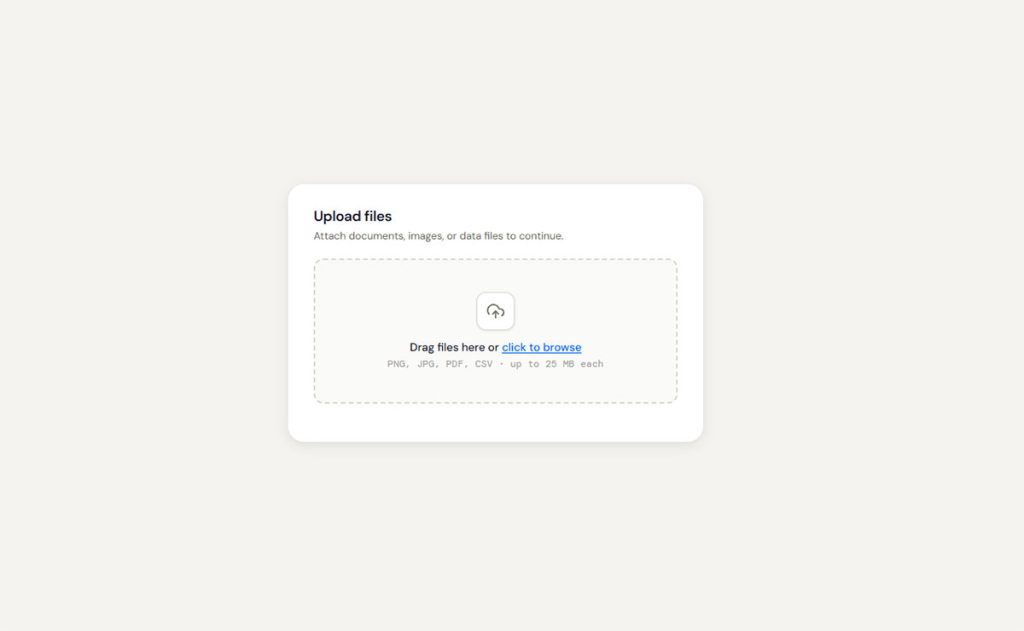Screen dimensions: 1024x631
Task: Click the dashed file drop zone
Action: point(495,331)
